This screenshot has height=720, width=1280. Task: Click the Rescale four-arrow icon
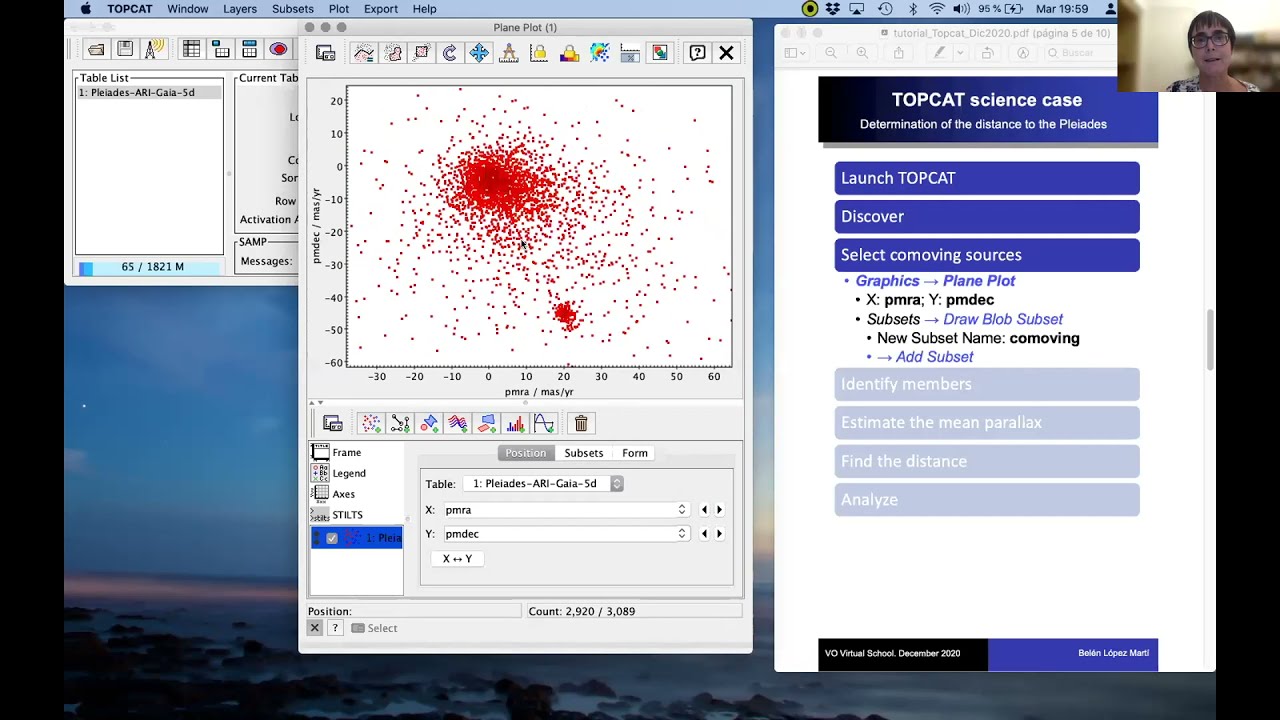pos(479,53)
